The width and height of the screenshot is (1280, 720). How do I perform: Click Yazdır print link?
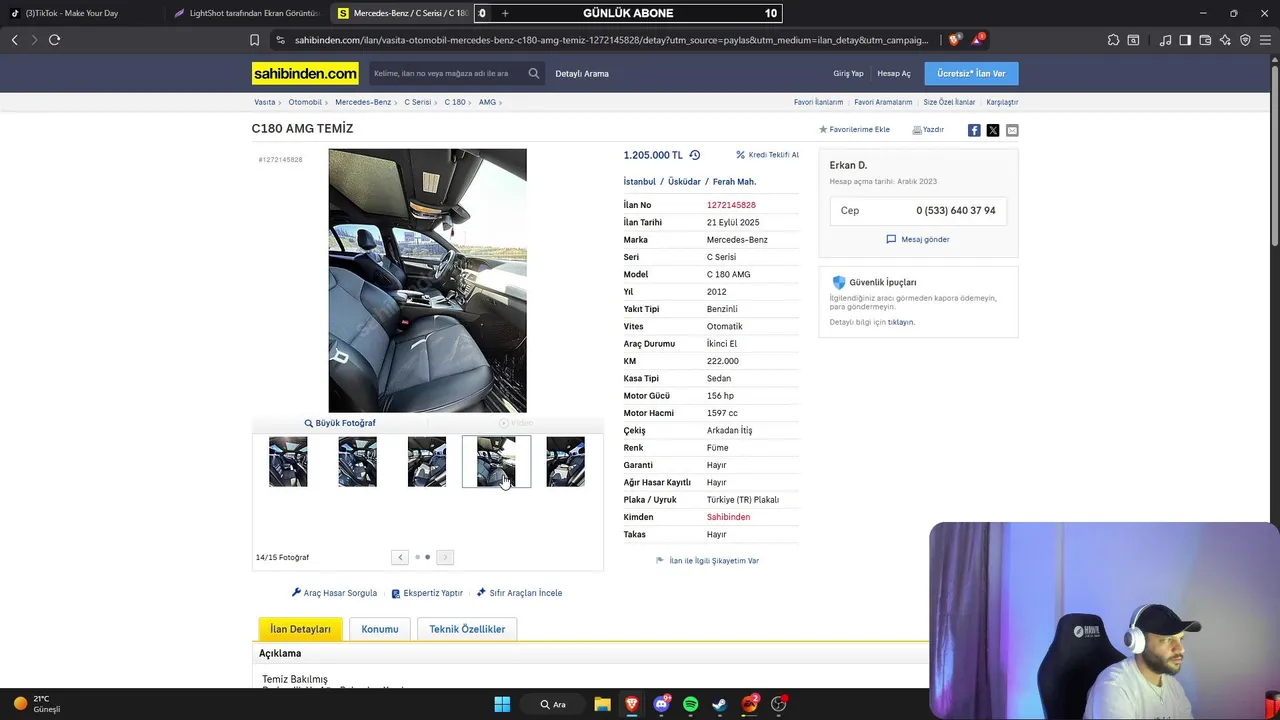point(928,130)
